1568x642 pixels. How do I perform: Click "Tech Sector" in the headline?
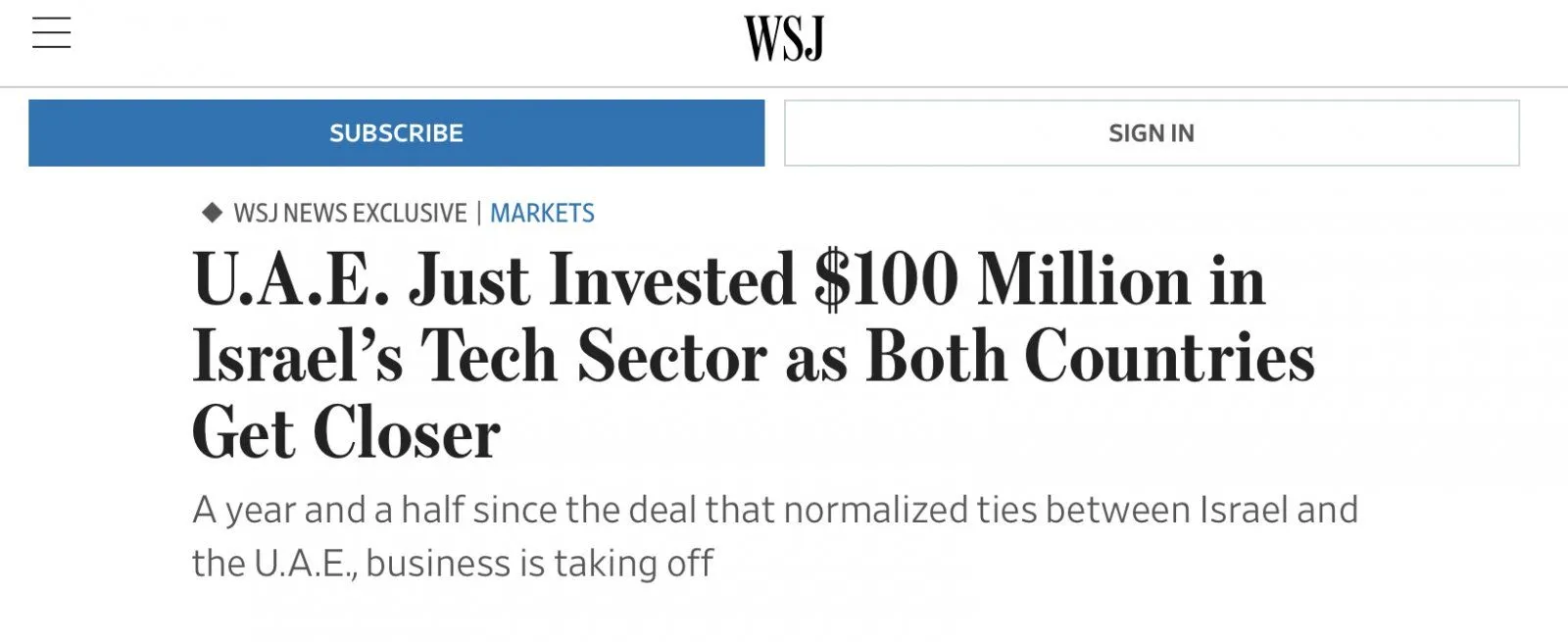593,357
